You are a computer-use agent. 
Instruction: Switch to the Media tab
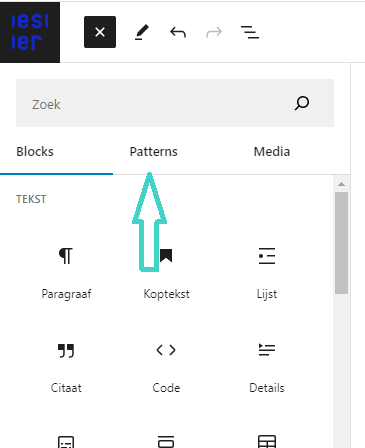pyautogui.click(x=272, y=152)
